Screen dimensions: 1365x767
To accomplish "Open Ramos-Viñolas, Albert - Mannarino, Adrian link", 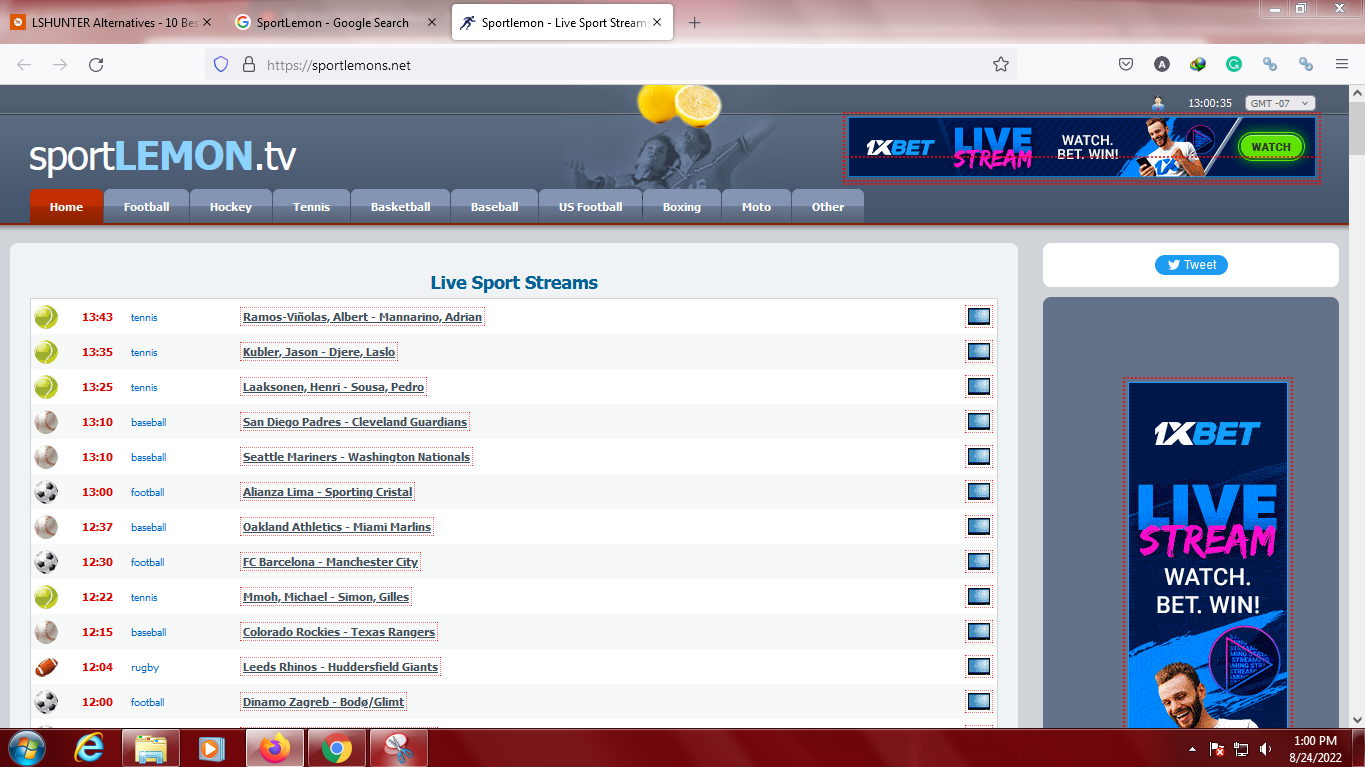I will pos(362,317).
